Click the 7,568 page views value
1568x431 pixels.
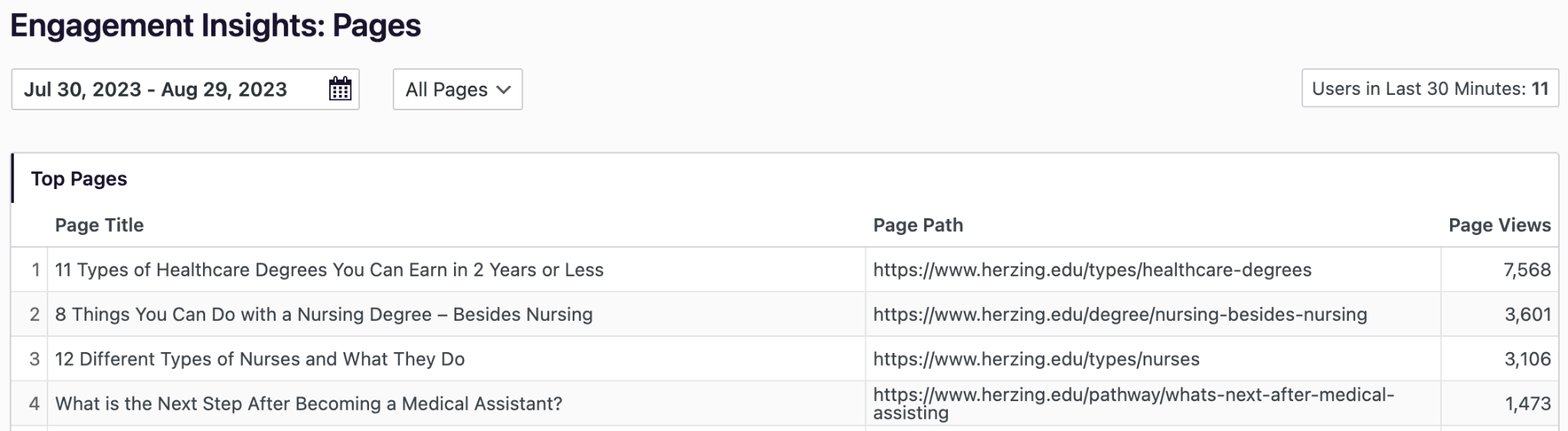(x=1527, y=270)
